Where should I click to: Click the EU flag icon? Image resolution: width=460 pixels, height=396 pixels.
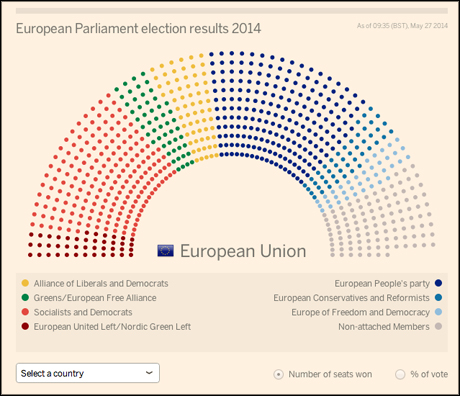165,251
